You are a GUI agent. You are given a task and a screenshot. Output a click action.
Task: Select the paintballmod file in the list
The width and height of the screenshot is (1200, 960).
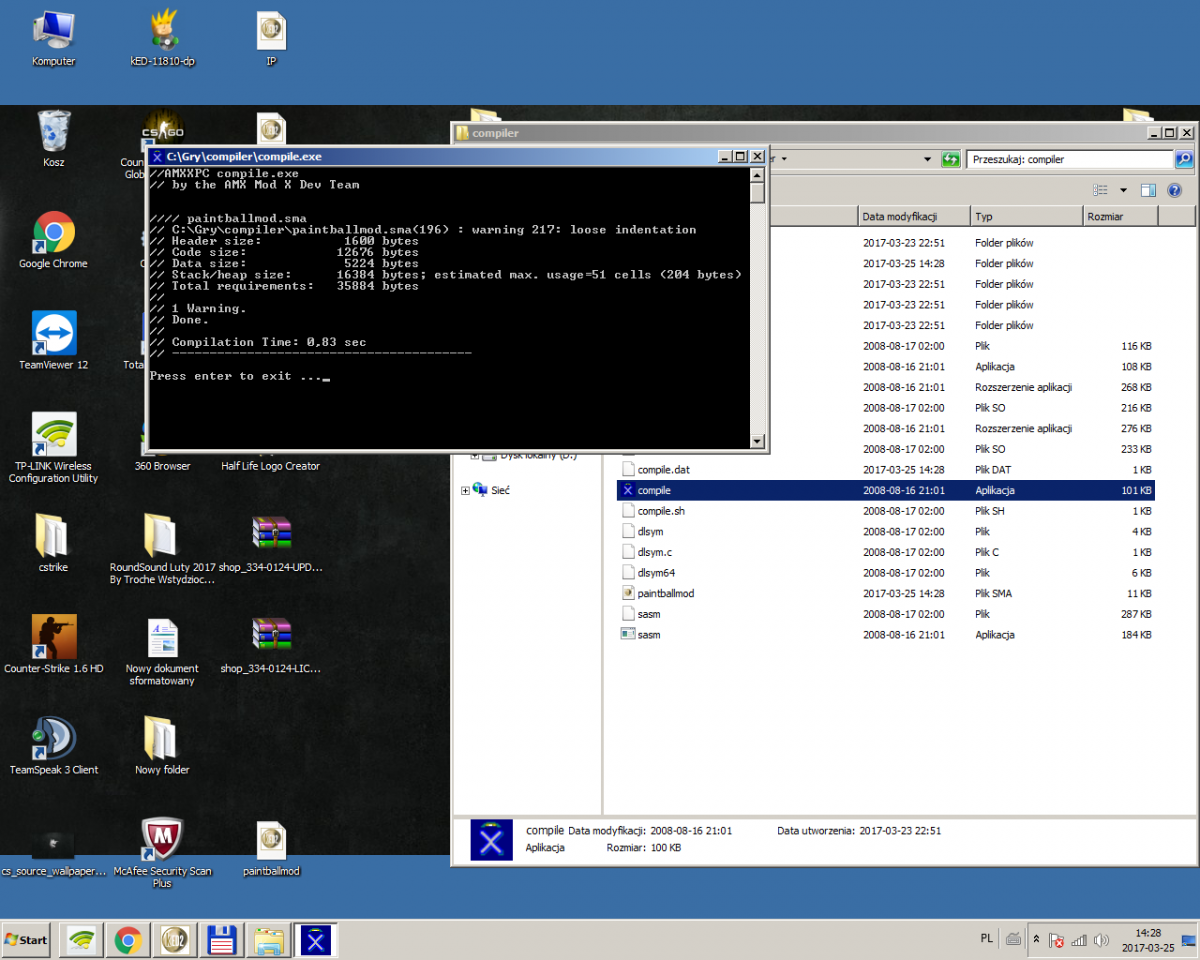(x=665, y=593)
